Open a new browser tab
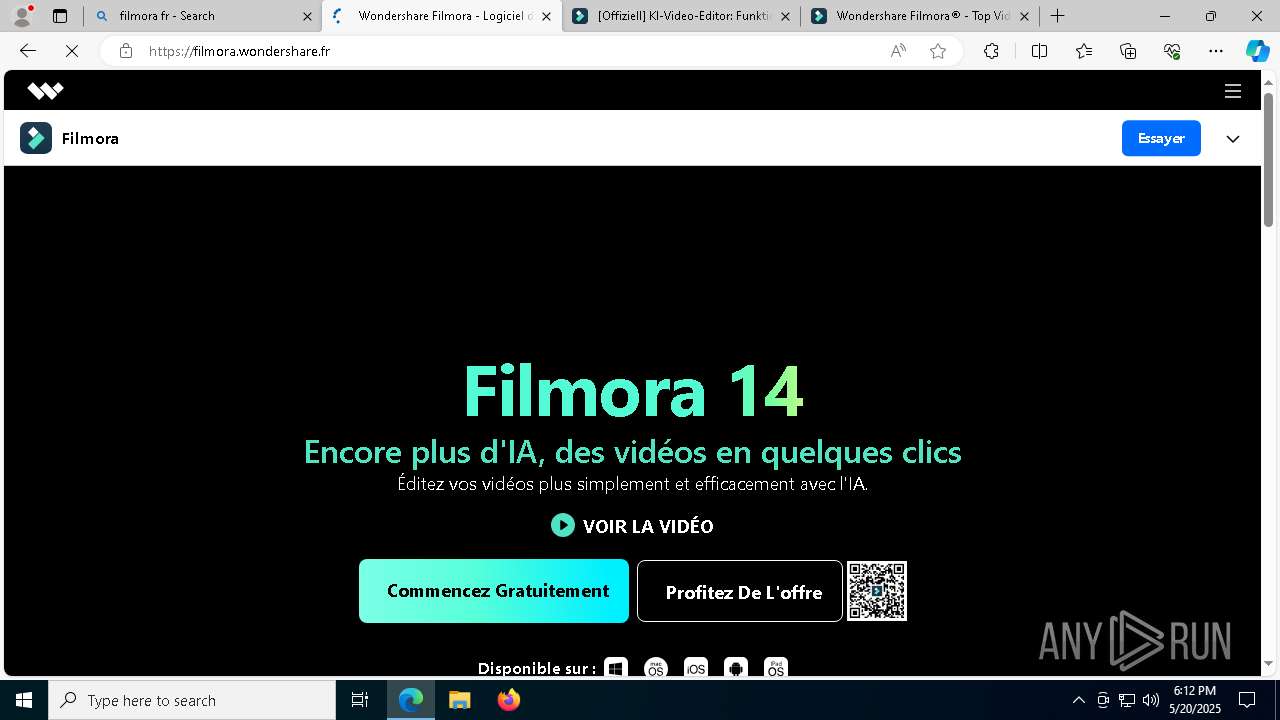The width and height of the screenshot is (1280, 720). click(1057, 16)
